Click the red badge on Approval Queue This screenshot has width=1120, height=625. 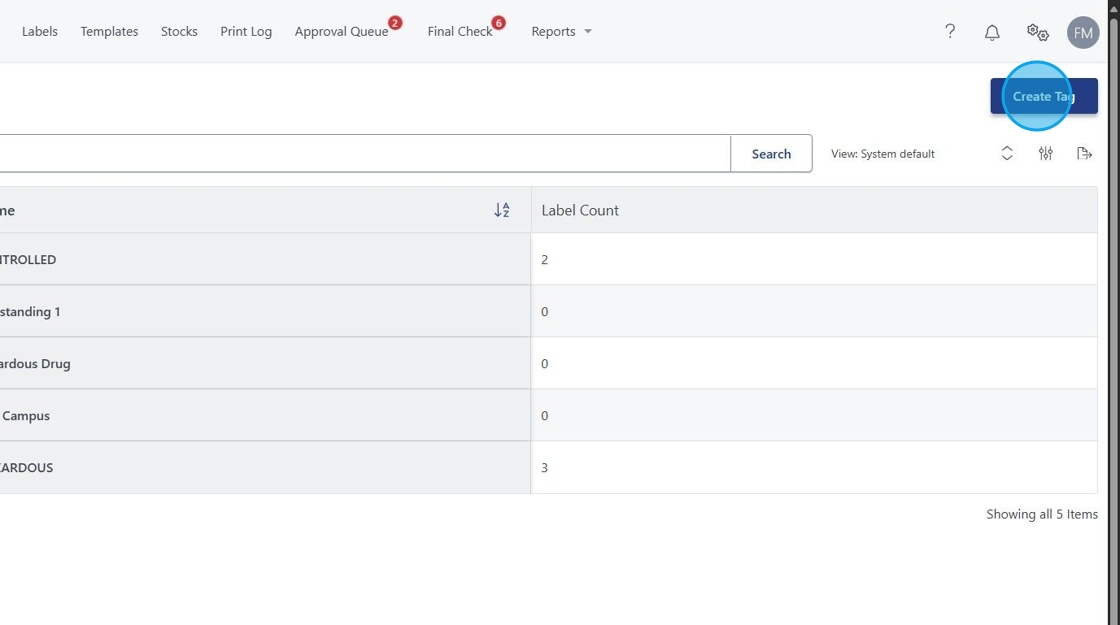click(x=395, y=23)
